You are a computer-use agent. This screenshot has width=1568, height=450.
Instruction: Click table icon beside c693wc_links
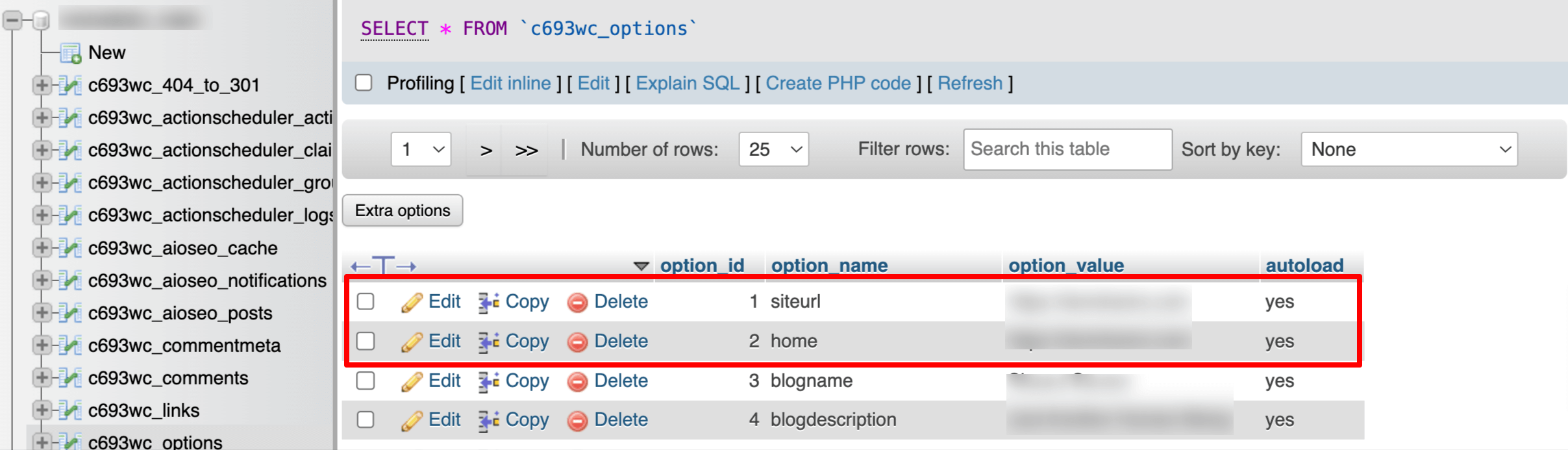tap(69, 410)
